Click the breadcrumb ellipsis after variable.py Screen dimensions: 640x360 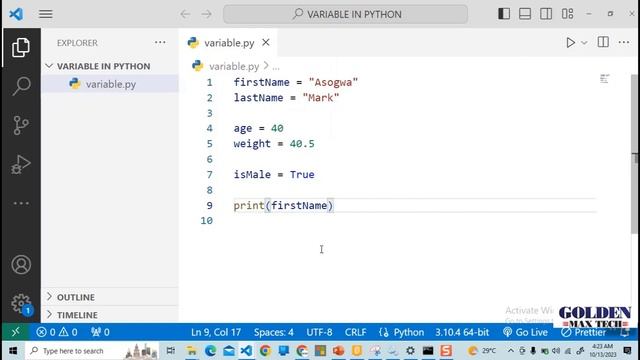(x=276, y=67)
